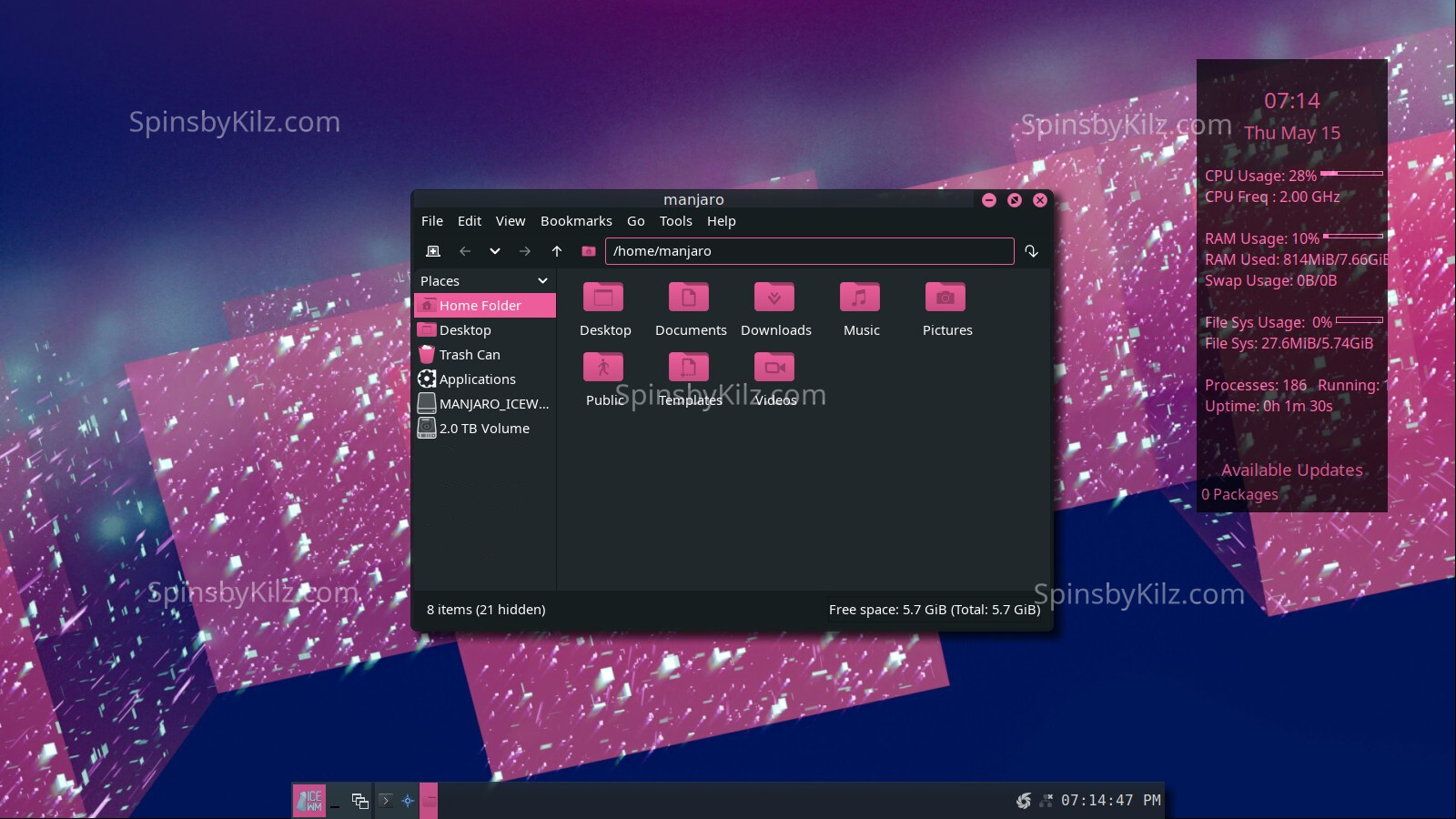Click the CPU Usage bar in the system widget
Screen dimensions: 1456x819
(x=1352, y=173)
